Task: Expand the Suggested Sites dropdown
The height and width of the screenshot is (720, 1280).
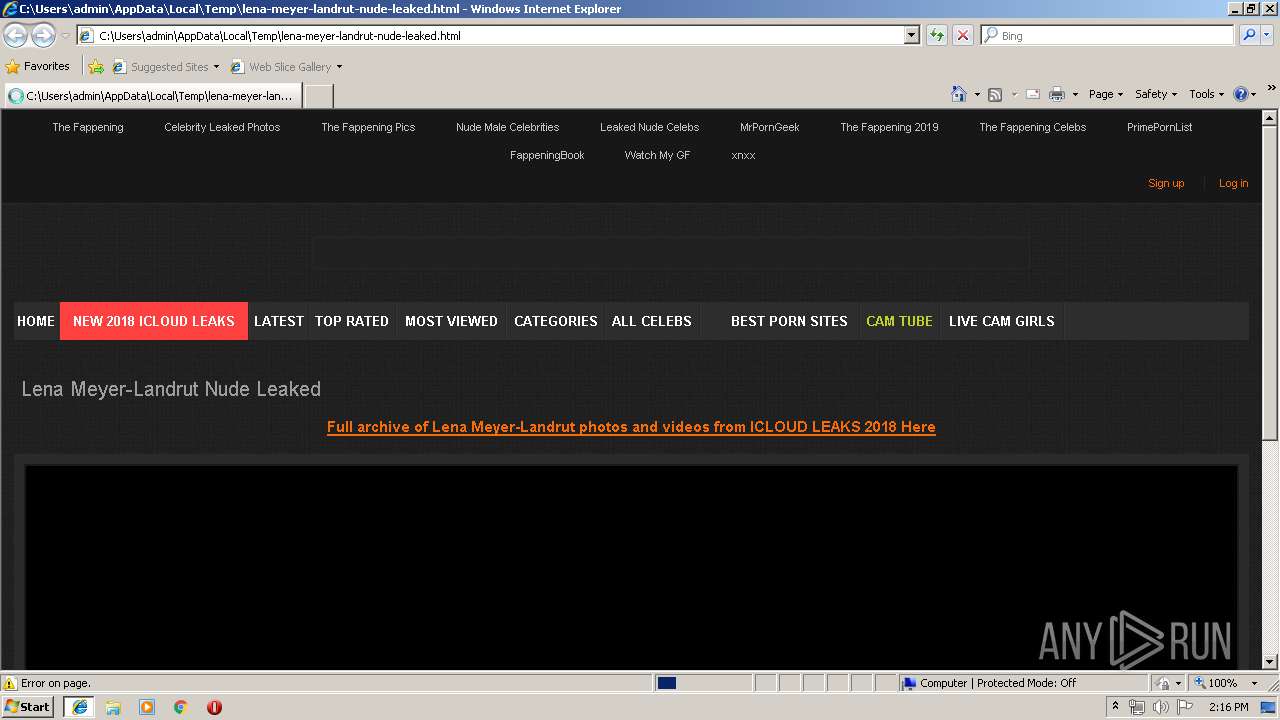Action: tap(216, 67)
